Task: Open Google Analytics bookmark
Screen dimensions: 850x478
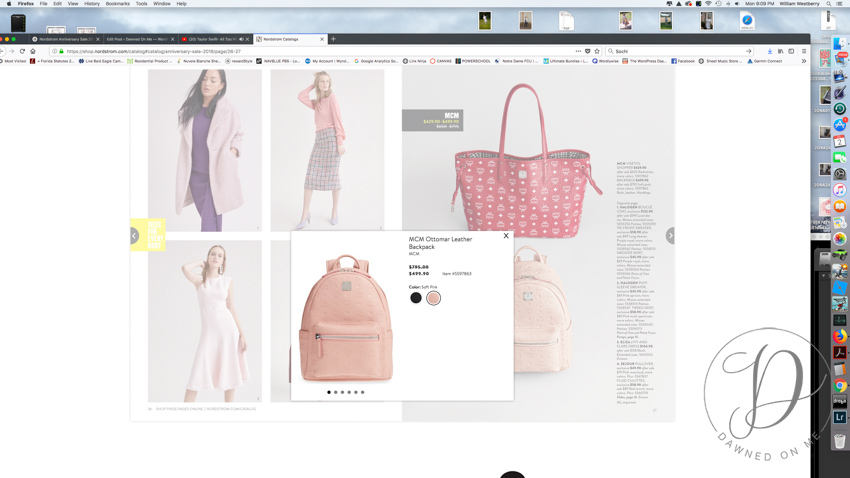Action: point(376,61)
